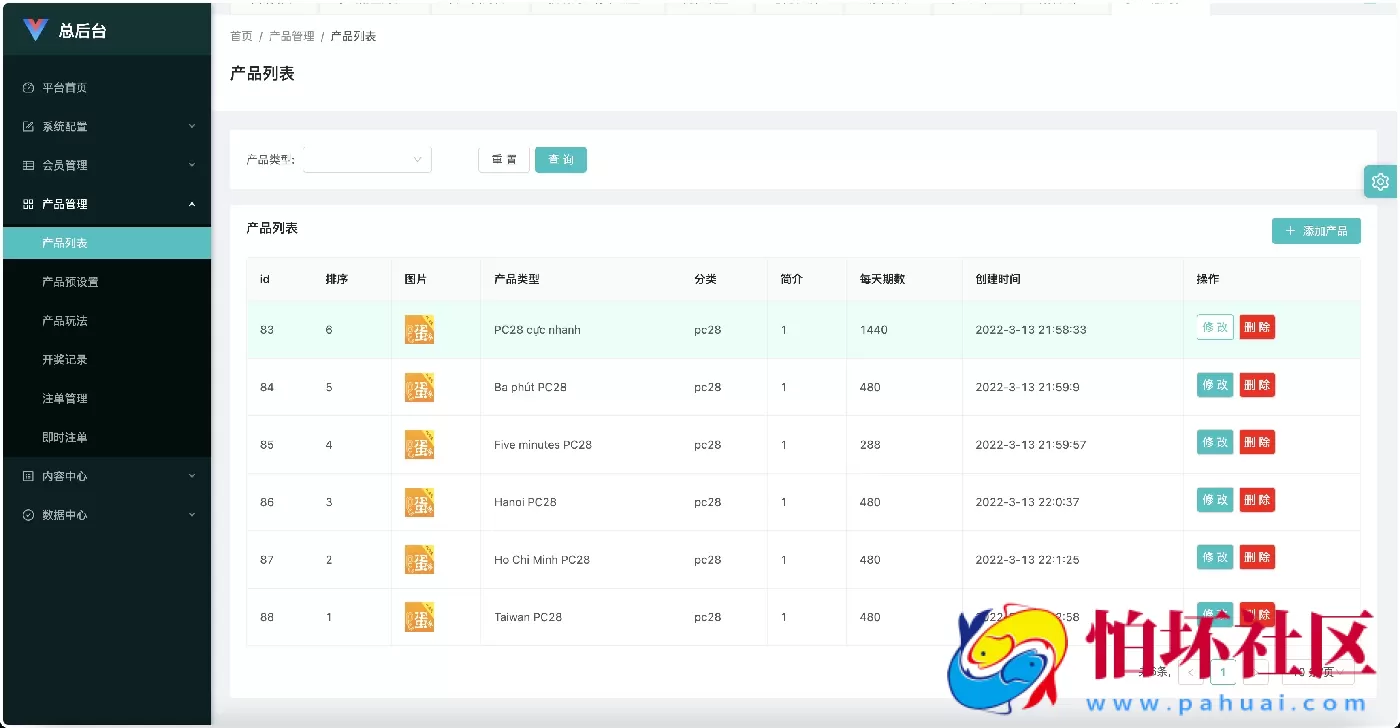Click the 会员管理 list icon
1400x728 pixels.
(28, 165)
